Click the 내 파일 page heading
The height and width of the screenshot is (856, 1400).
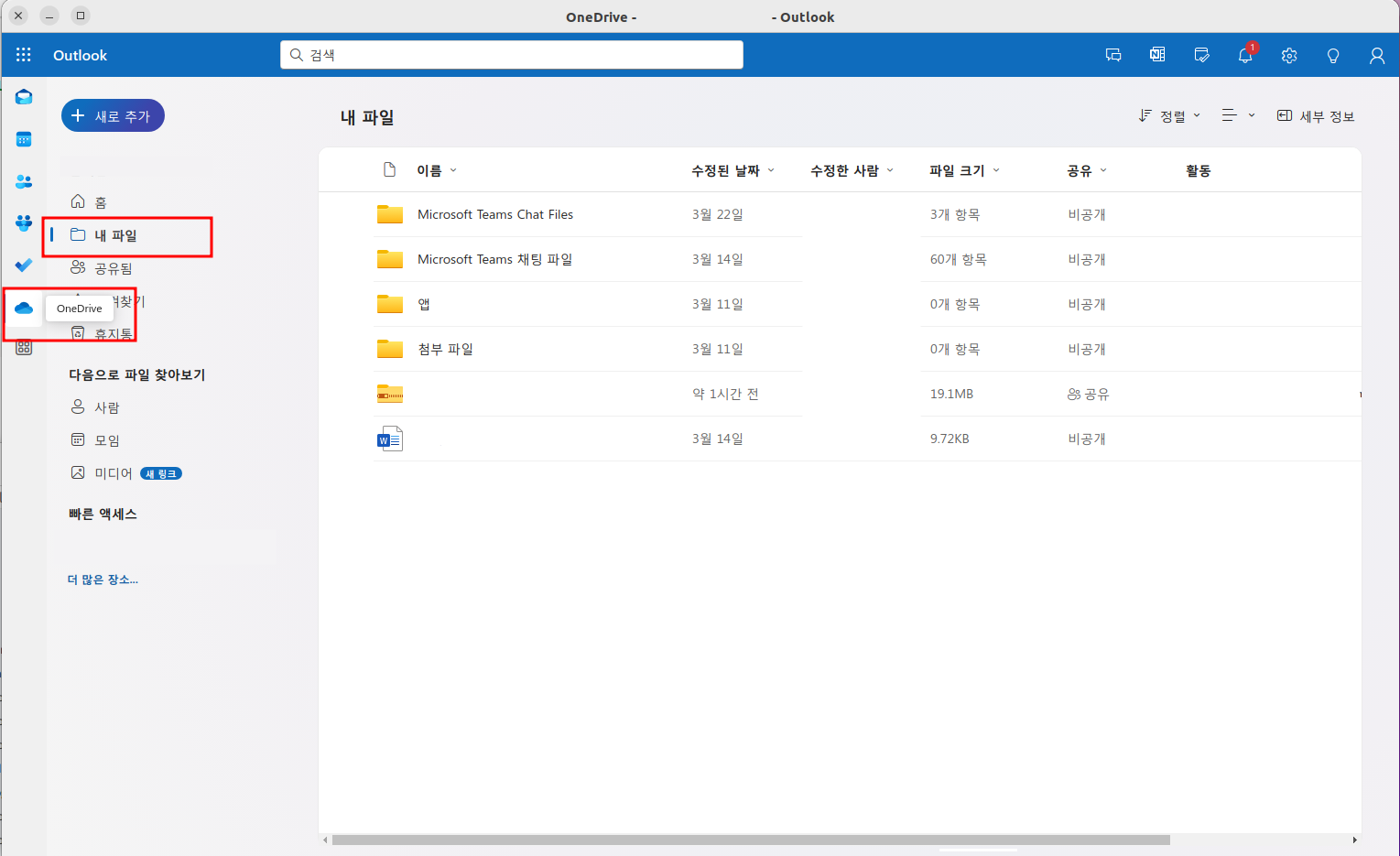pyautogui.click(x=367, y=117)
